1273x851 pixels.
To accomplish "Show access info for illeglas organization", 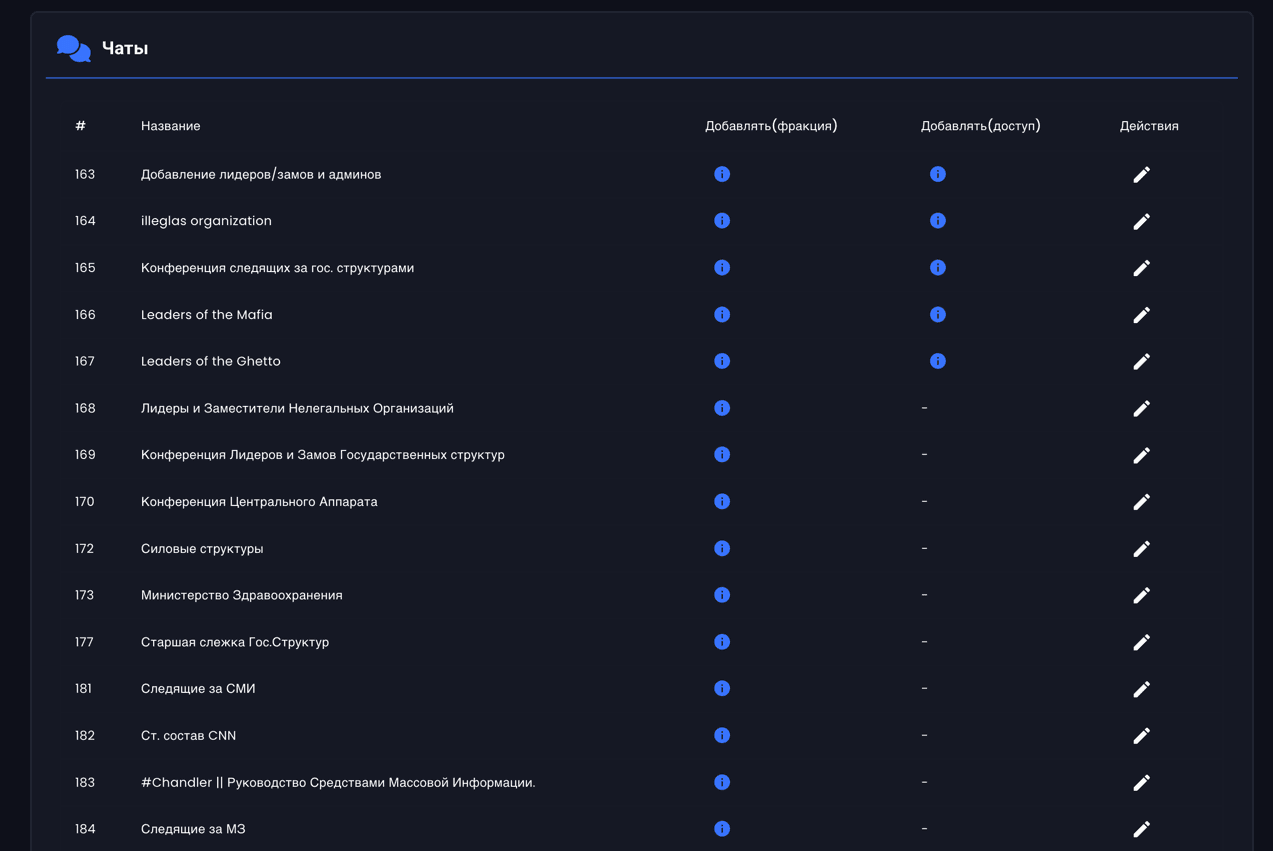I will coord(937,221).
